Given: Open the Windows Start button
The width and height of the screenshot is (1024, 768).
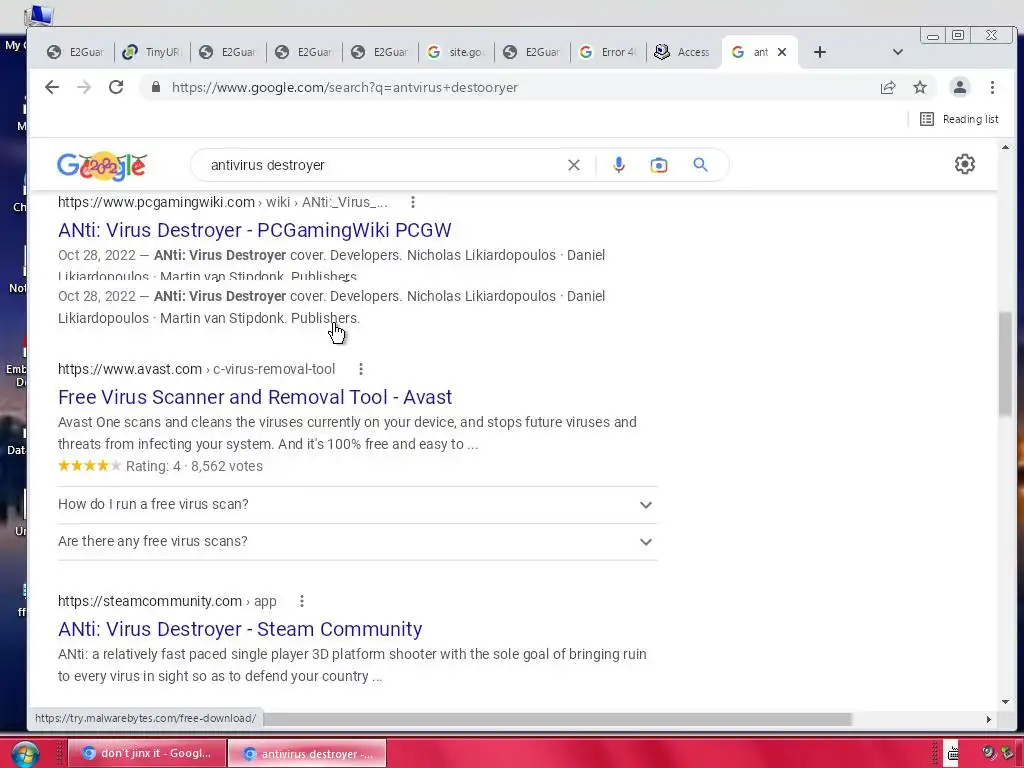Looking at the screenshot, I should click(25, 754).
